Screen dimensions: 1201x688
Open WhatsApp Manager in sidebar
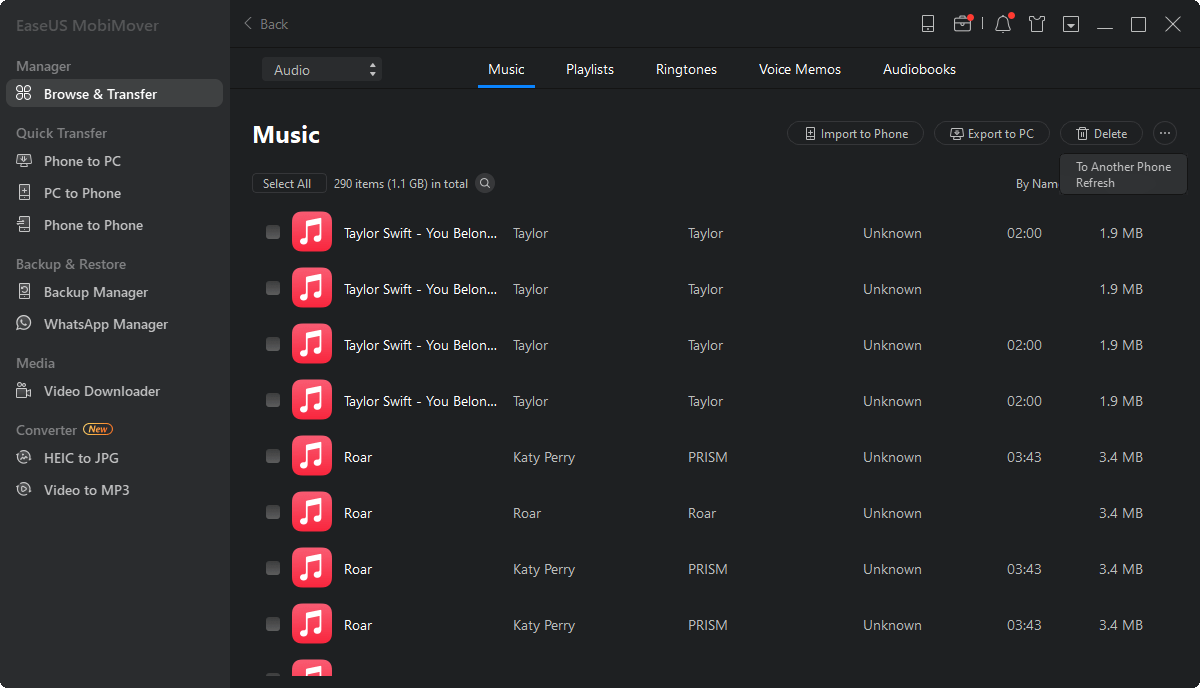105,324
